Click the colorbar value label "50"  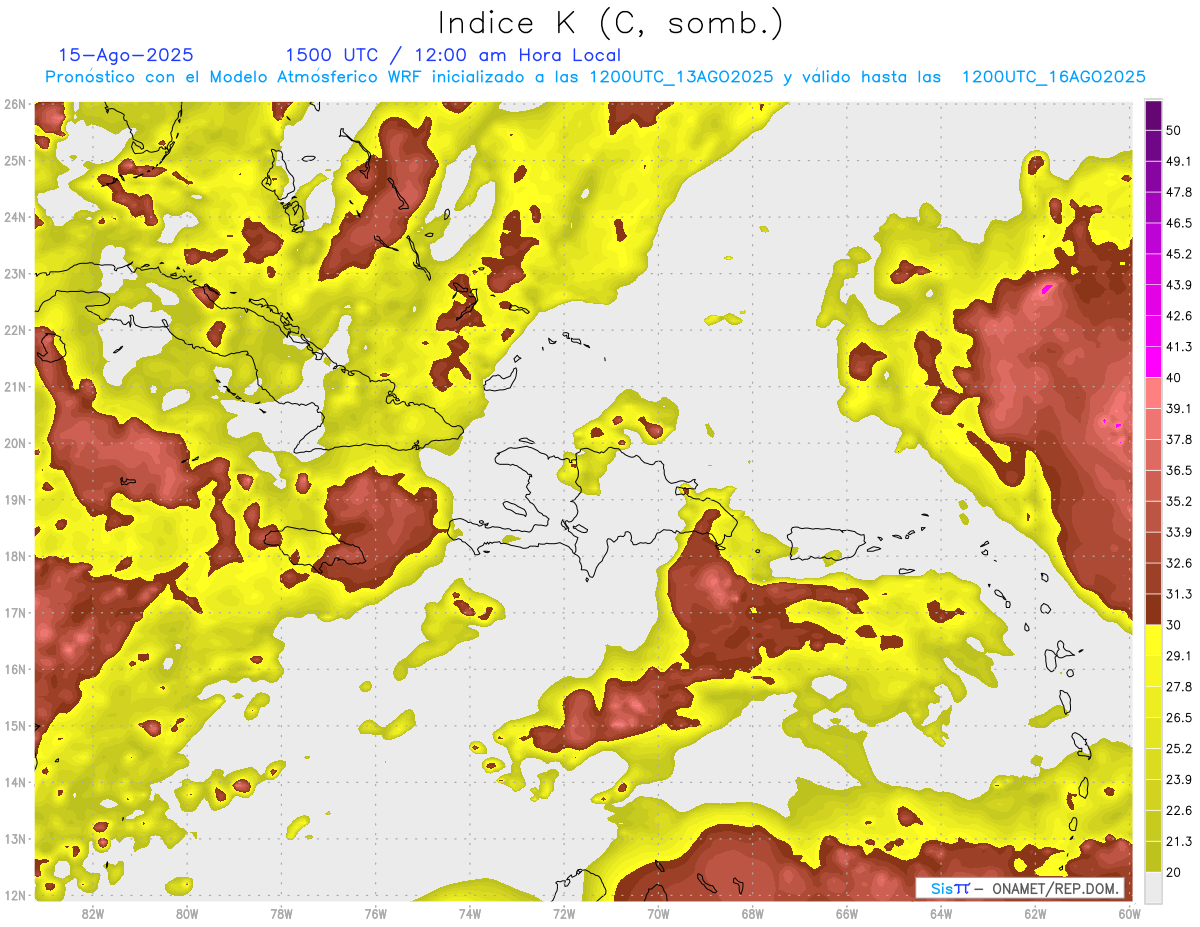click(1173, 129)
